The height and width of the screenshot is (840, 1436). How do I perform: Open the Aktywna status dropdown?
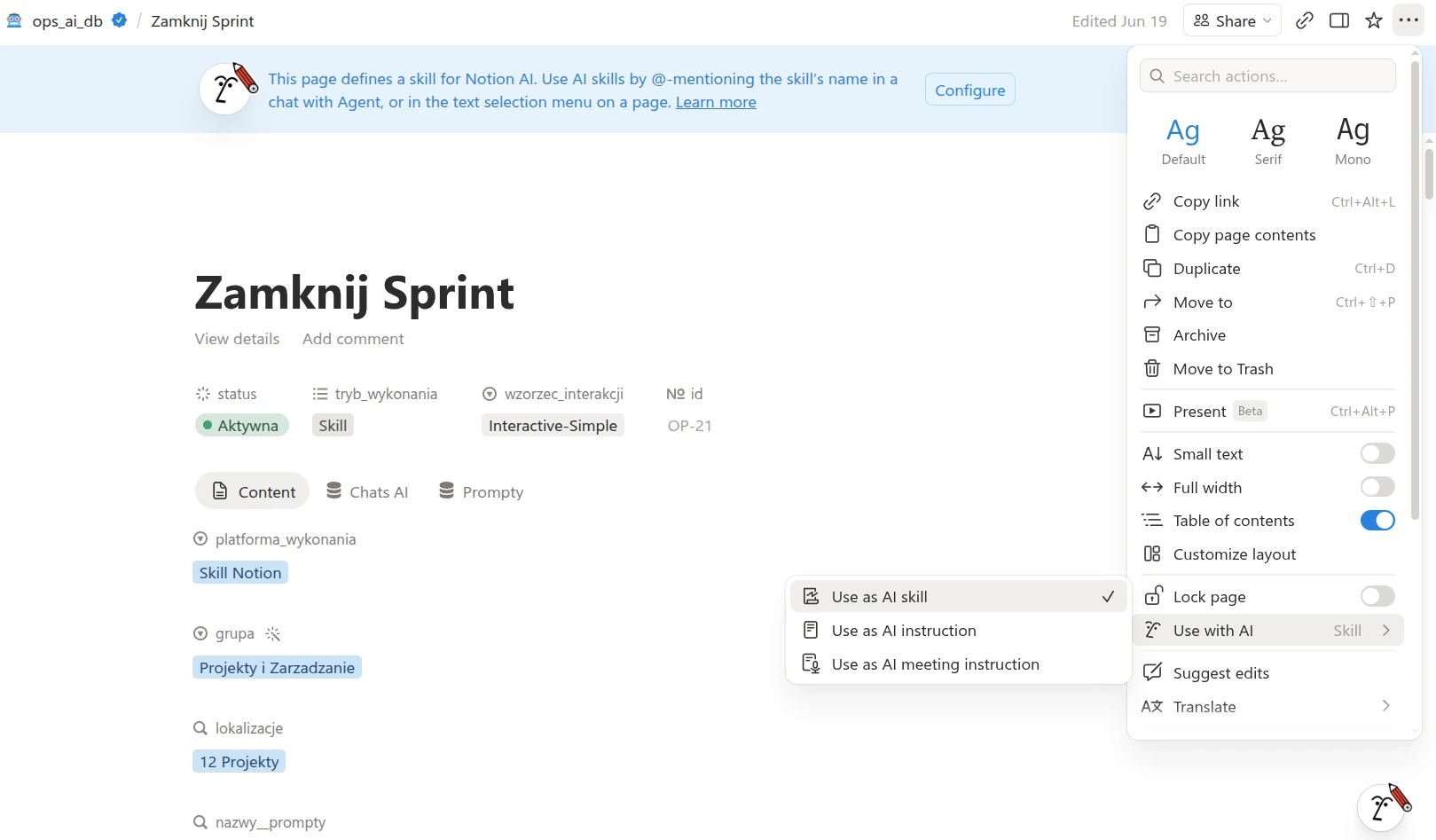coord(242,426)
